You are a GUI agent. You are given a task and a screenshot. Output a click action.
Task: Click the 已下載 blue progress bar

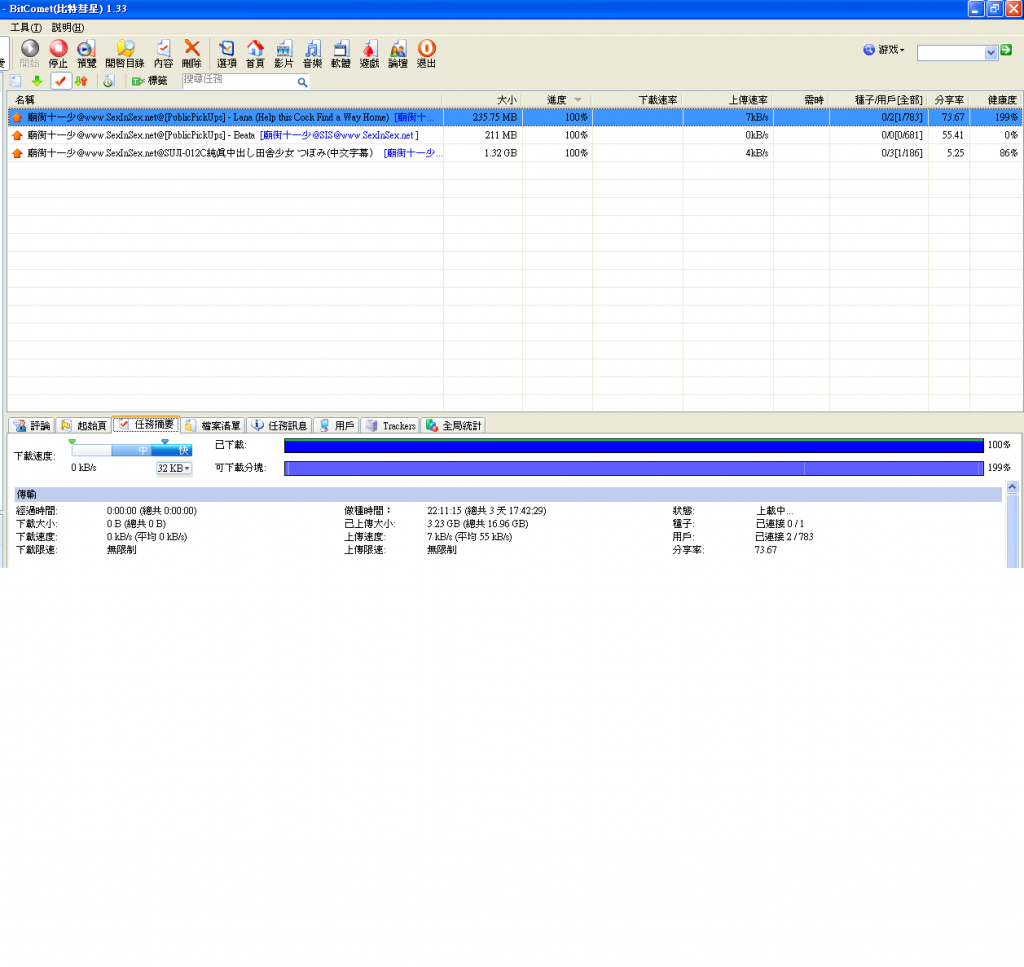coord(633,445)
